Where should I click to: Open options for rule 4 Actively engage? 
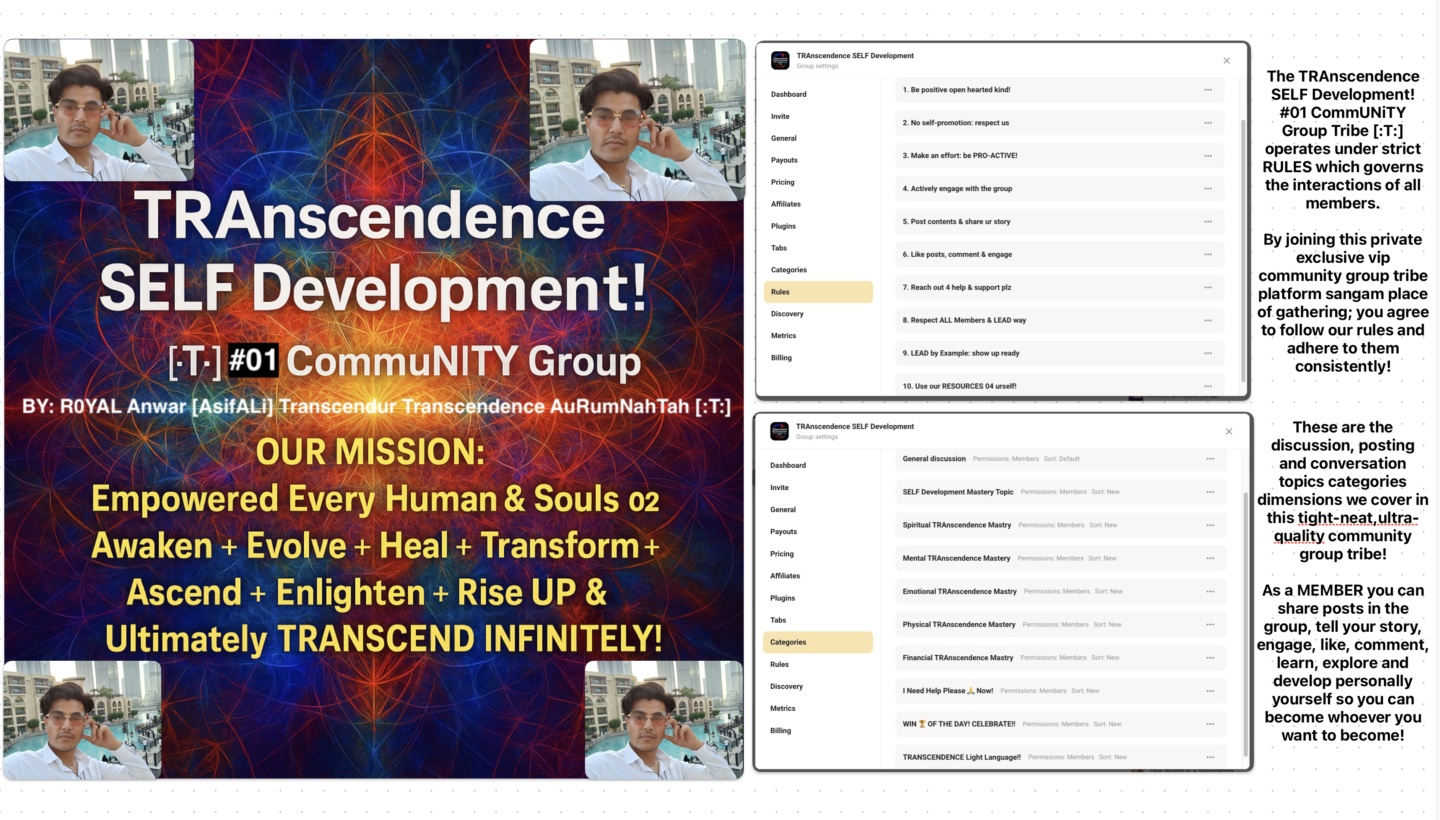tap(1208, 189)
